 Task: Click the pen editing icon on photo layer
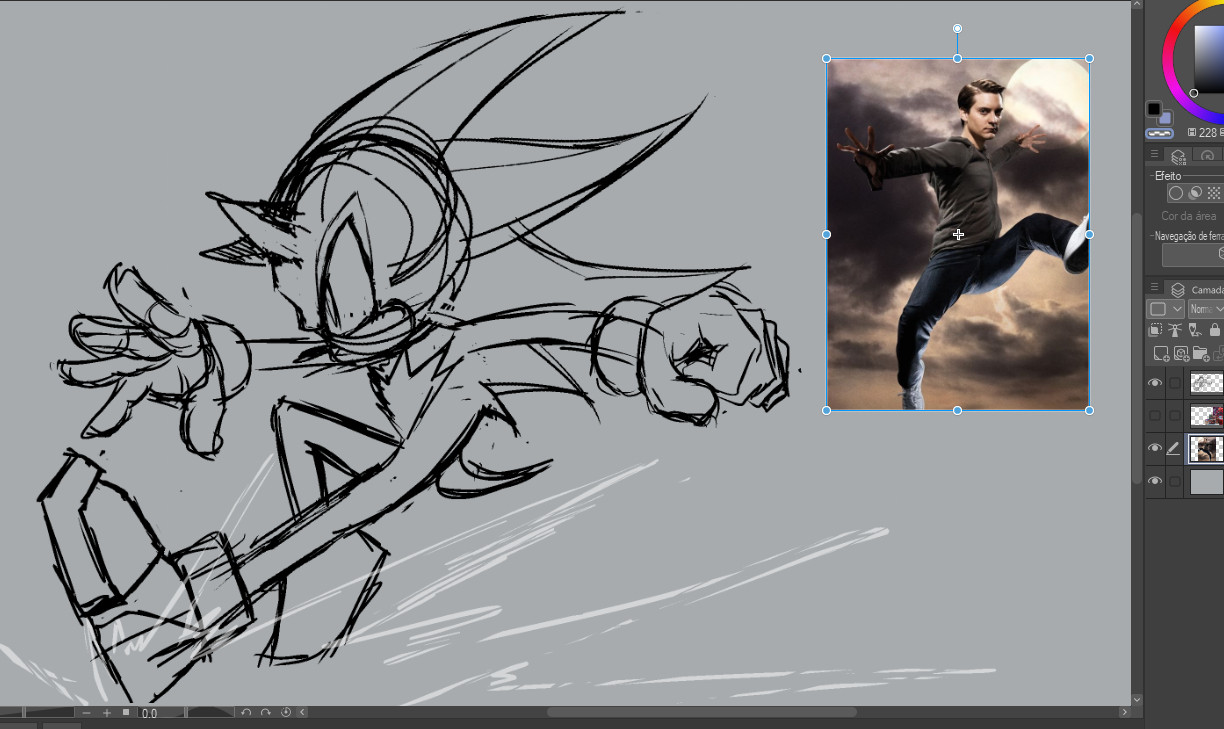tap(1175, 449)
